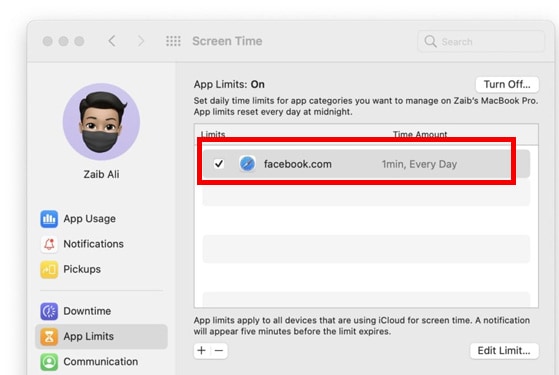The height and width of the screenshot is (375, 559).
Task: Remove the limit with the minus button
Action: point(219,351)
